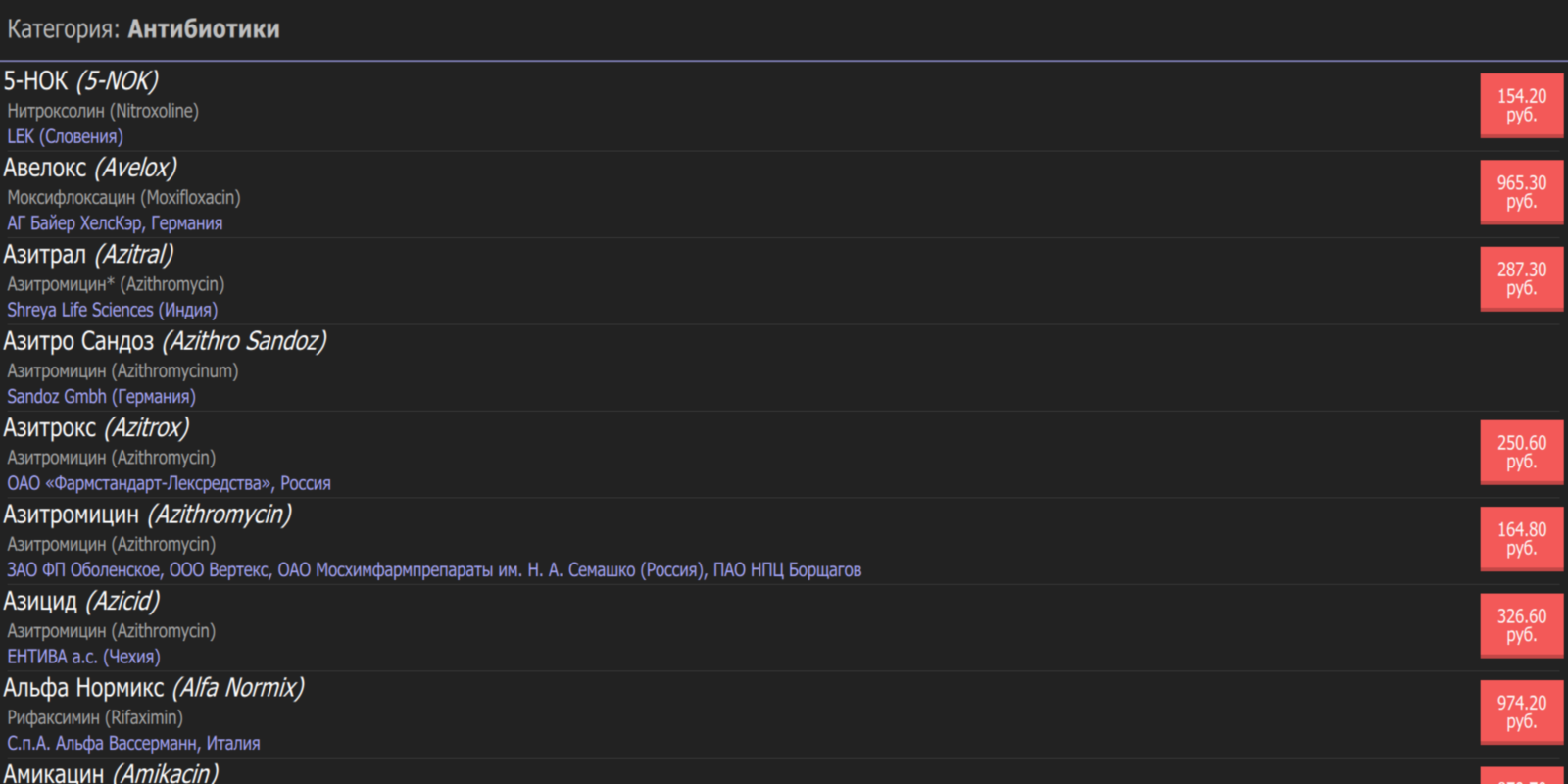Click the 250.60 руб. price button
Viewport: 1568px width, 784px height.
[1521, 453]
